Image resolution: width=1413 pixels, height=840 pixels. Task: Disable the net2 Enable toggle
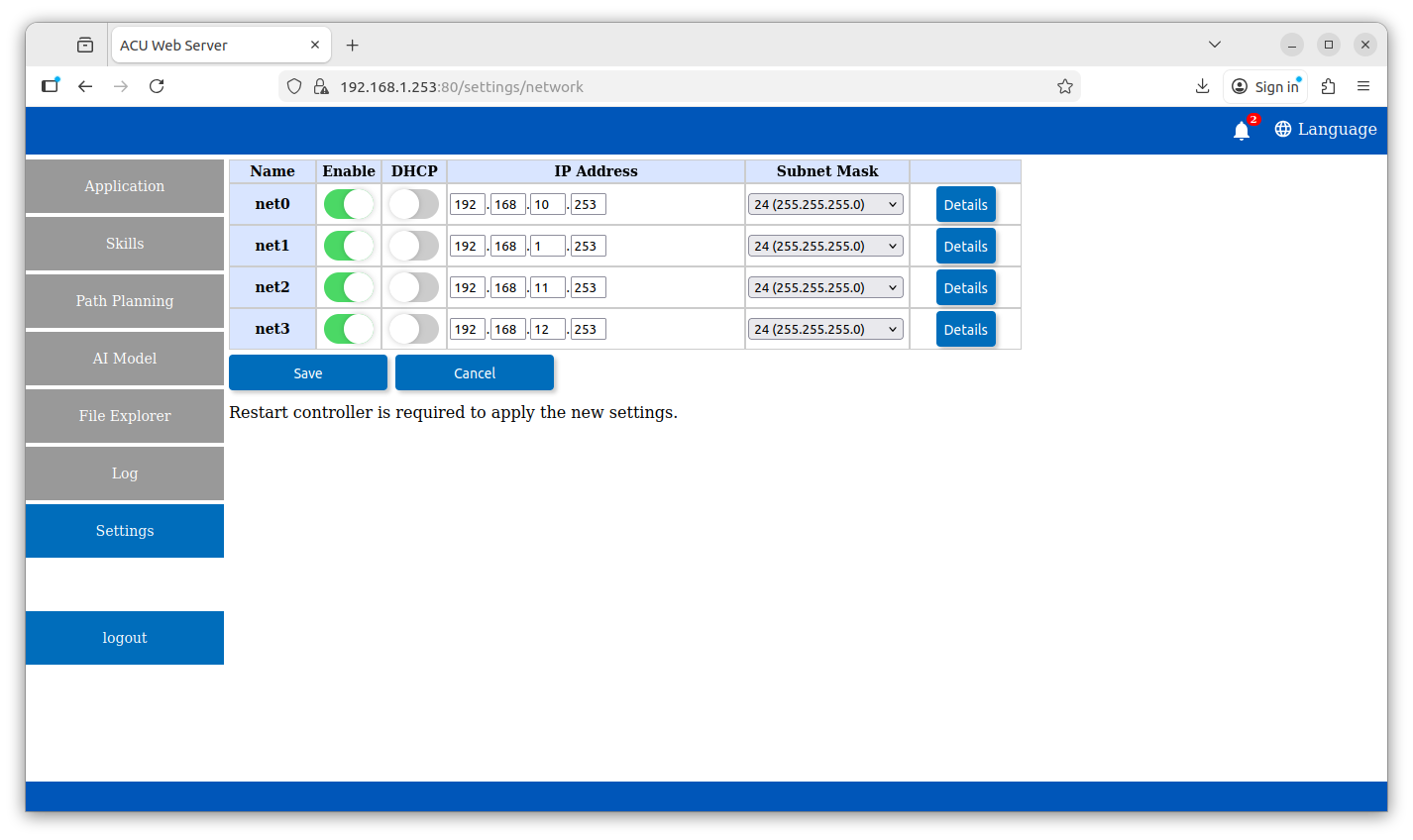pyautogui.click(x=349, y=287)
